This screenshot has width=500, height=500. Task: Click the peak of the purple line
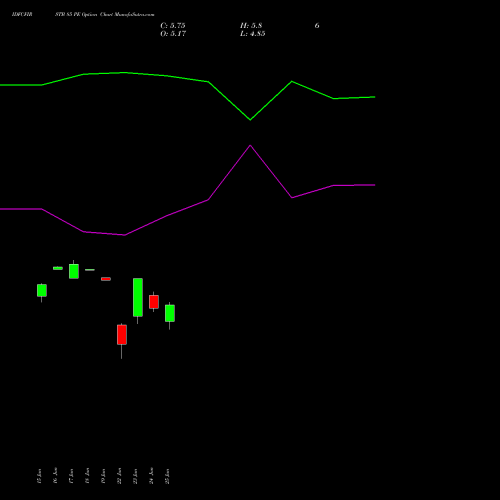tap(250, 145)
